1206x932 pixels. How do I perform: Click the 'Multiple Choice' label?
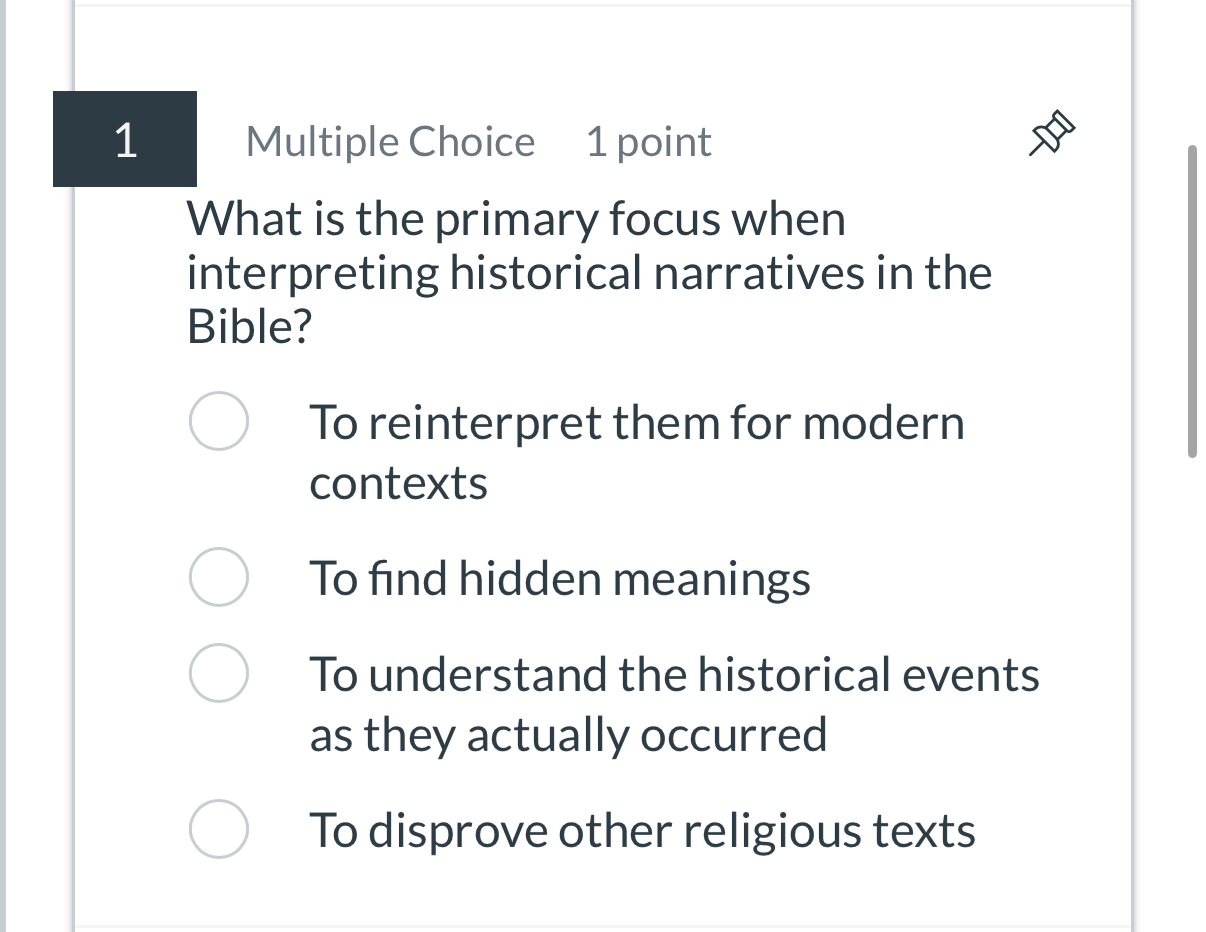tap(390, 141)
